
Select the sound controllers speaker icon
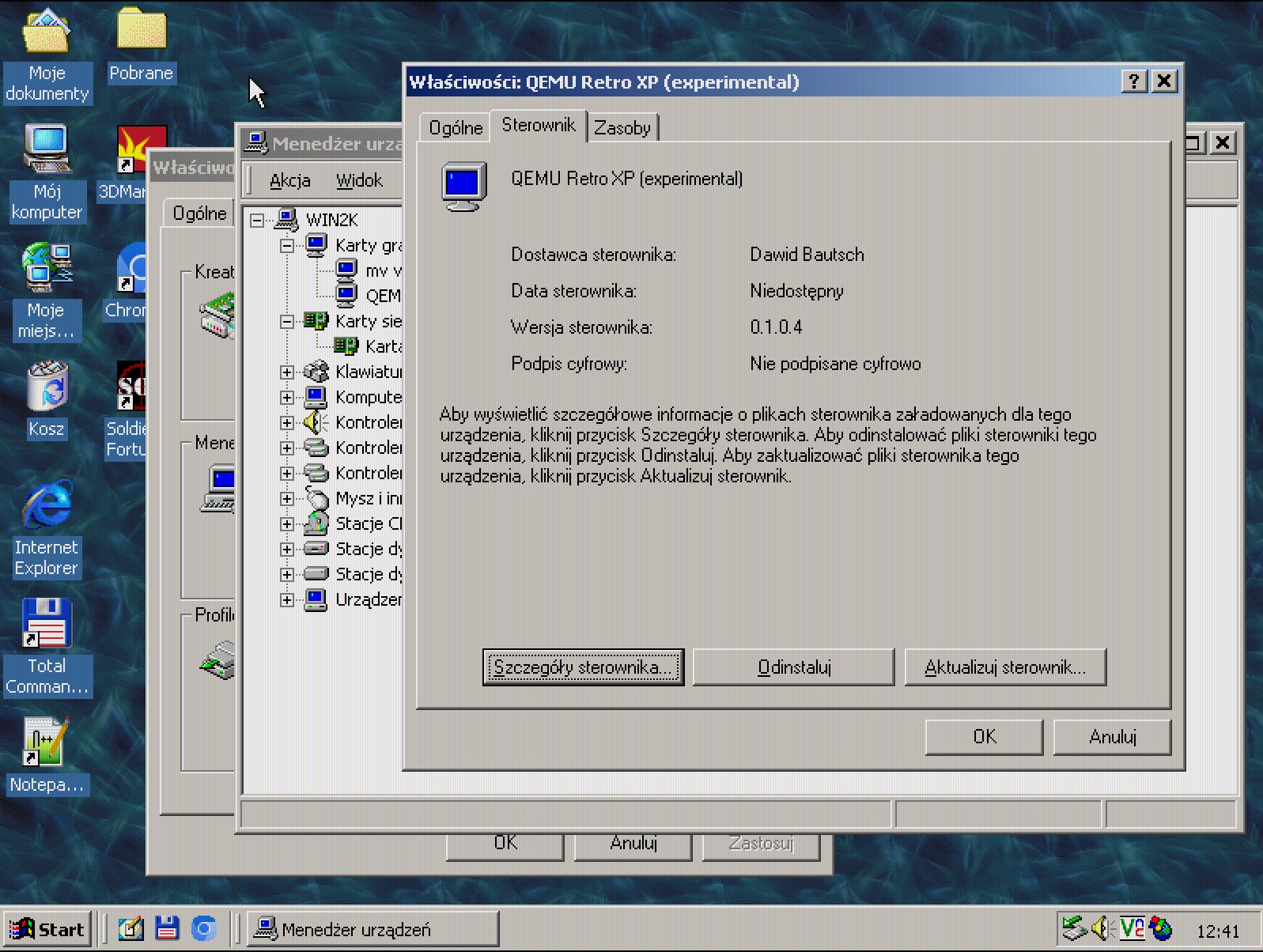coord(316,422)
